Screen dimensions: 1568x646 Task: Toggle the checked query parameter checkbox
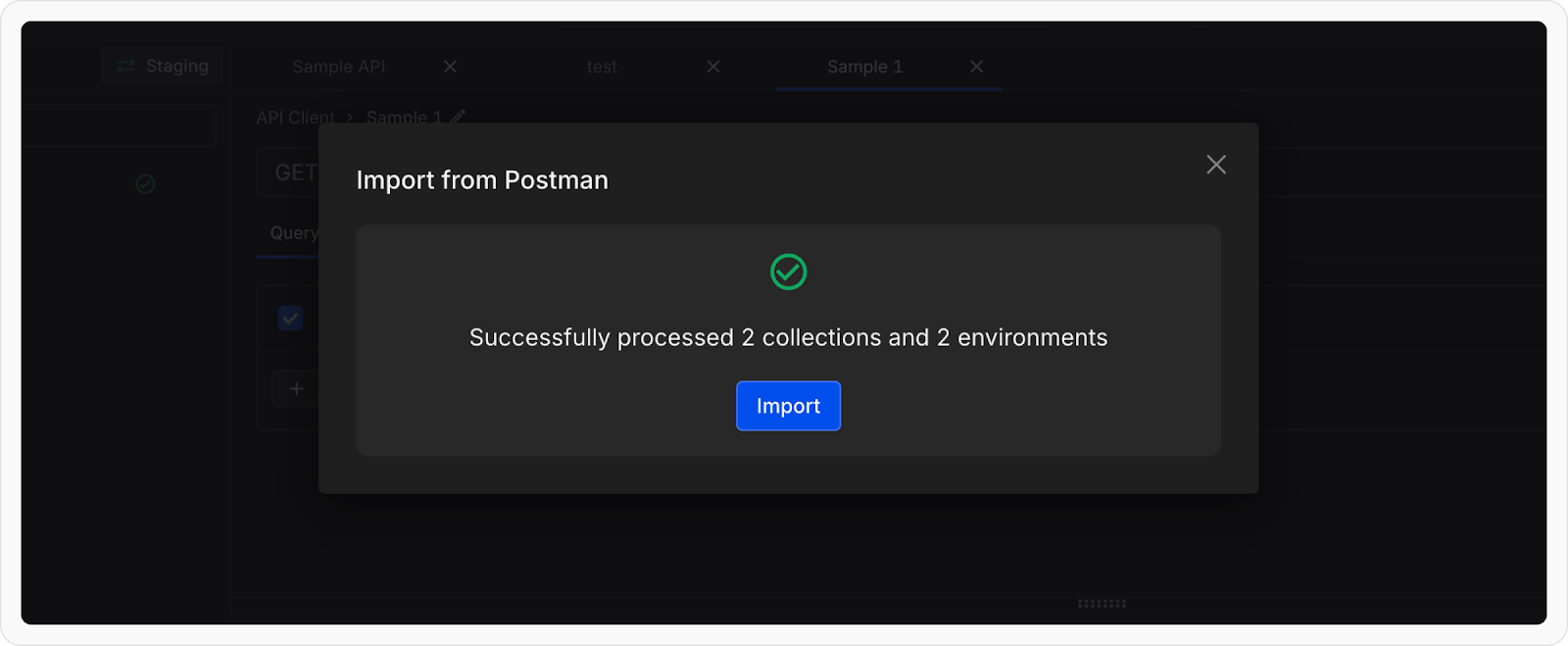click(290, 319)
